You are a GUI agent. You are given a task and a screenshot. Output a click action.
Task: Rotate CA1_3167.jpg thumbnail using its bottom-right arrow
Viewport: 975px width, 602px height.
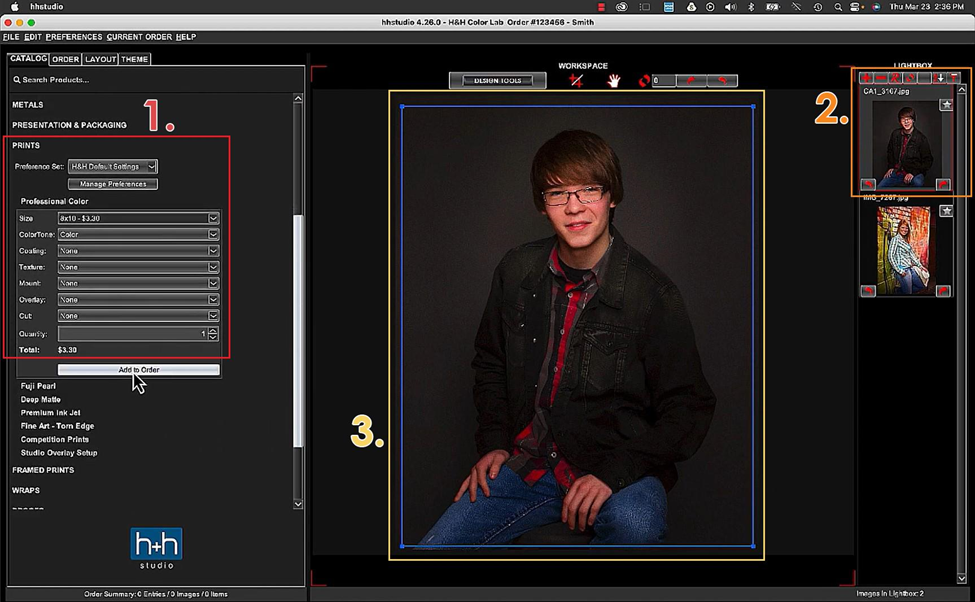943,184
